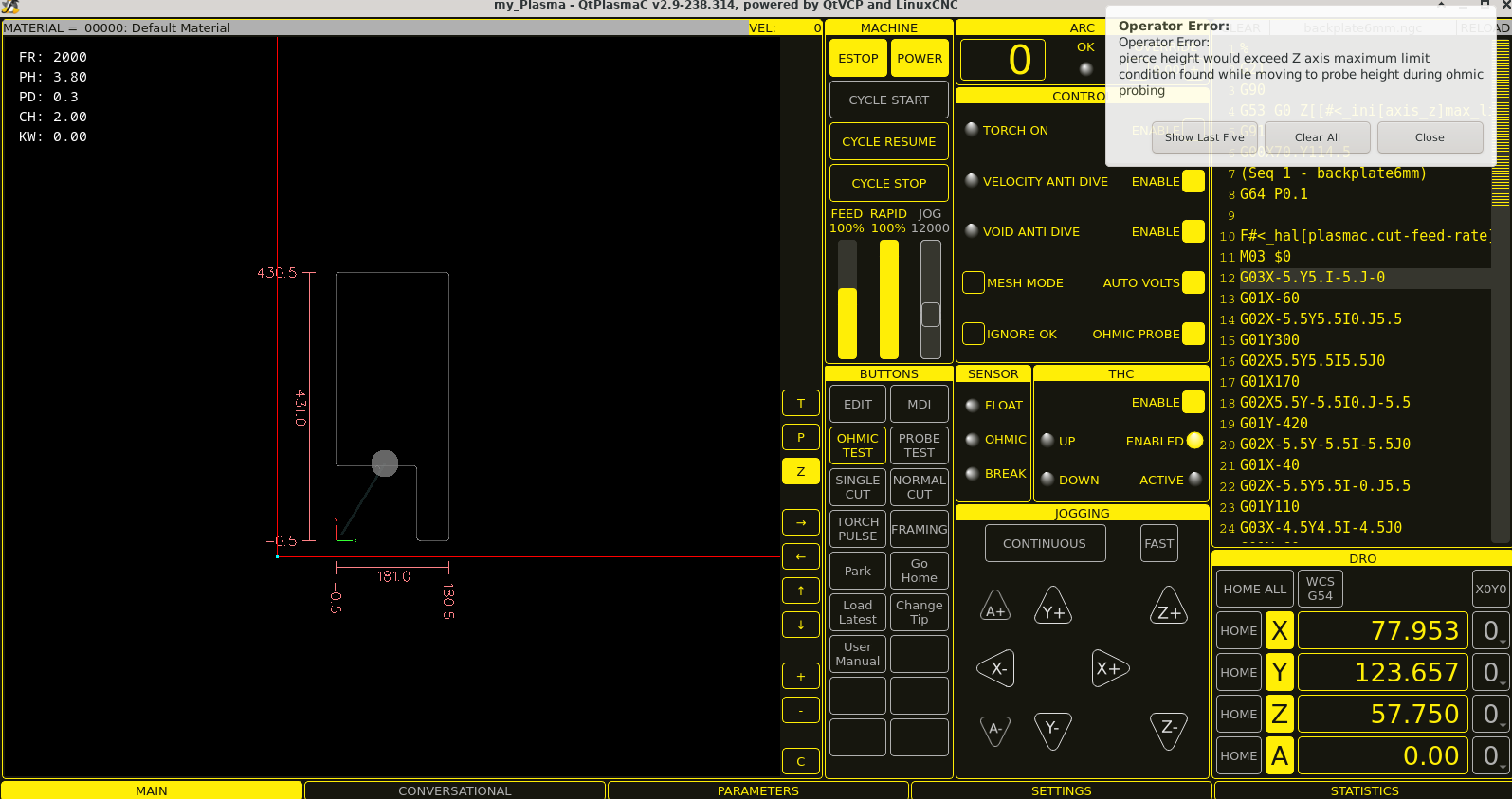Click the Z- jog arrow
1512x799 pixels.
[1169, 731]
